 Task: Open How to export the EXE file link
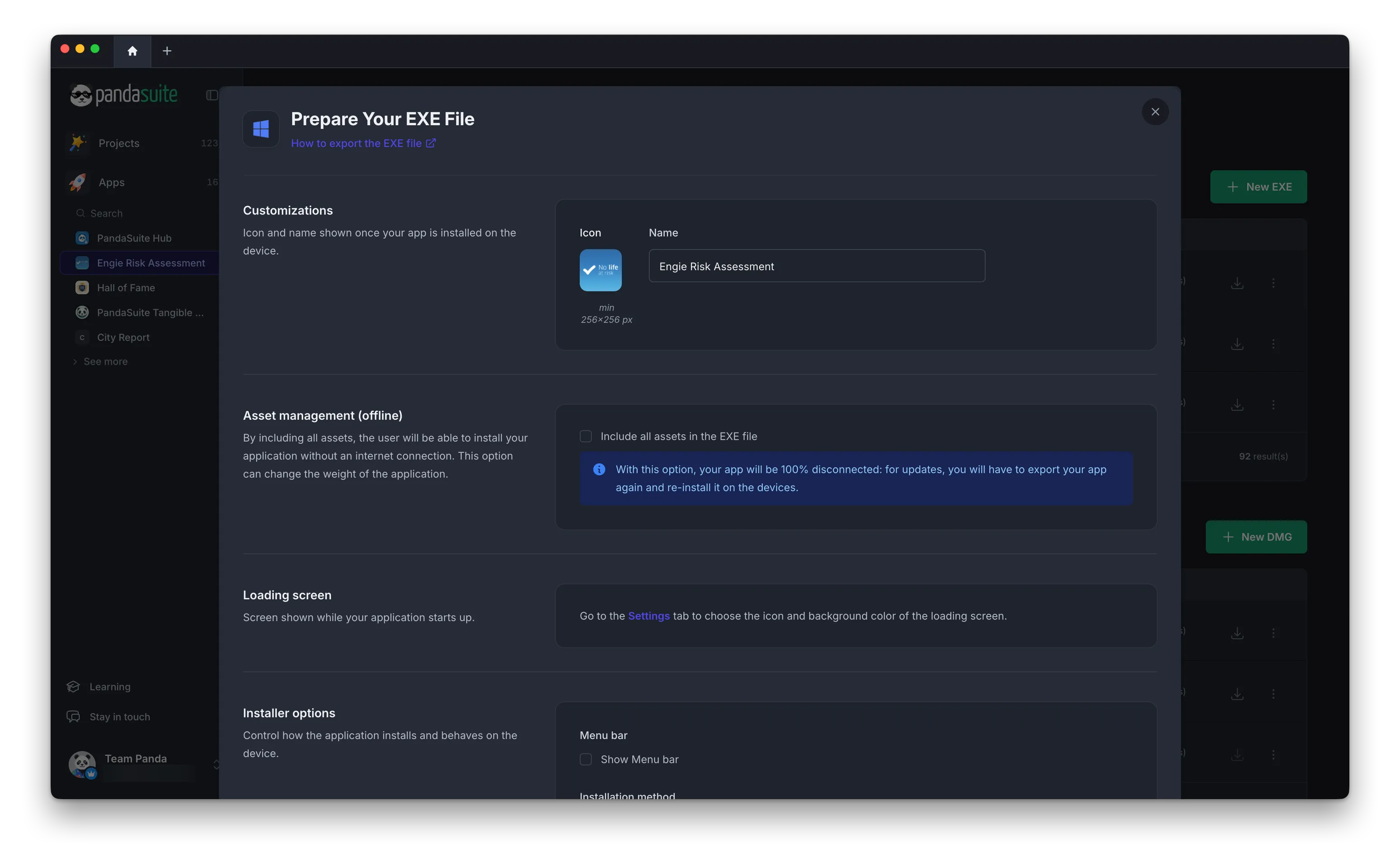tap(363, 143)
